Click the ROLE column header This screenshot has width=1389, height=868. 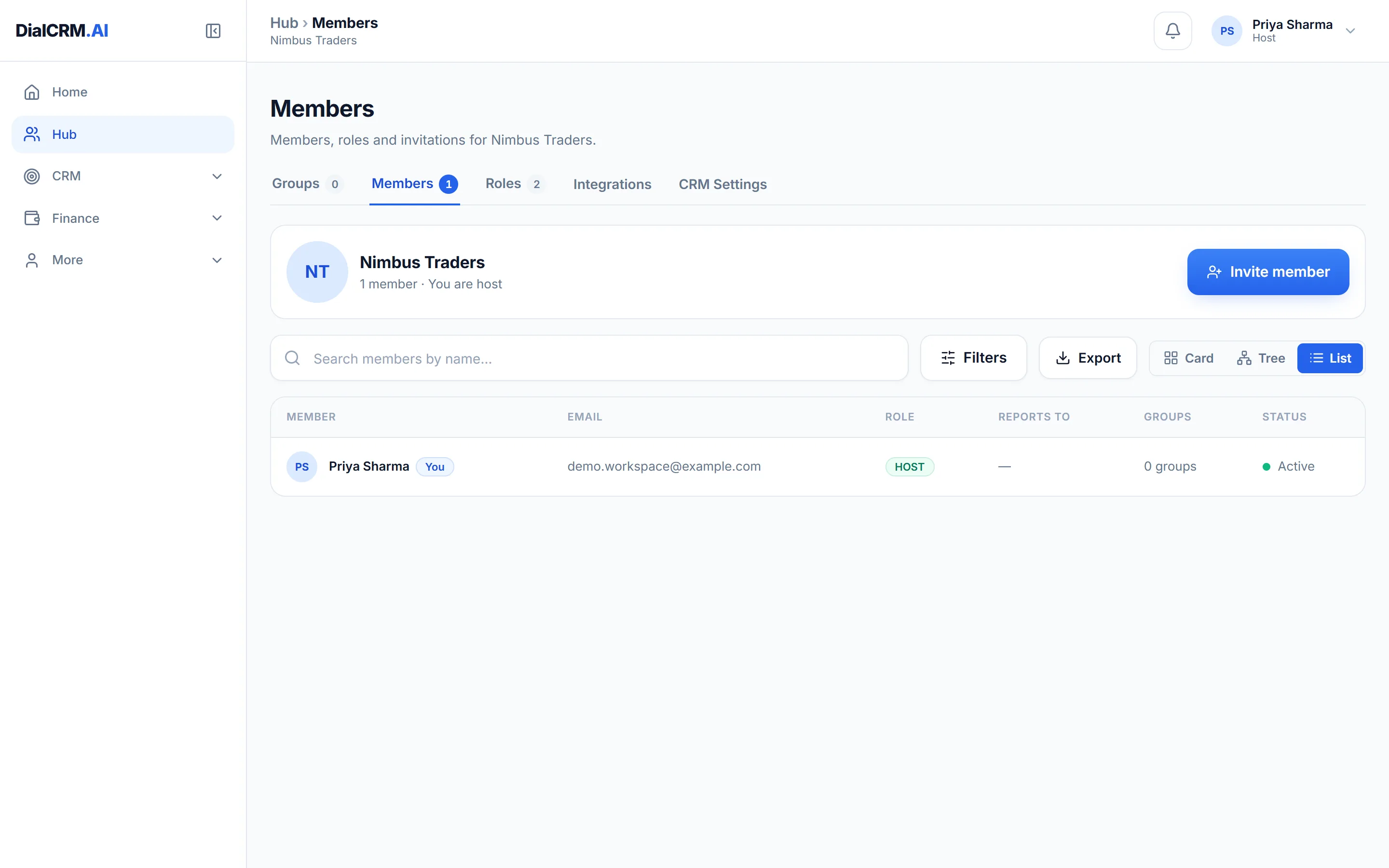tap(899, 417)
